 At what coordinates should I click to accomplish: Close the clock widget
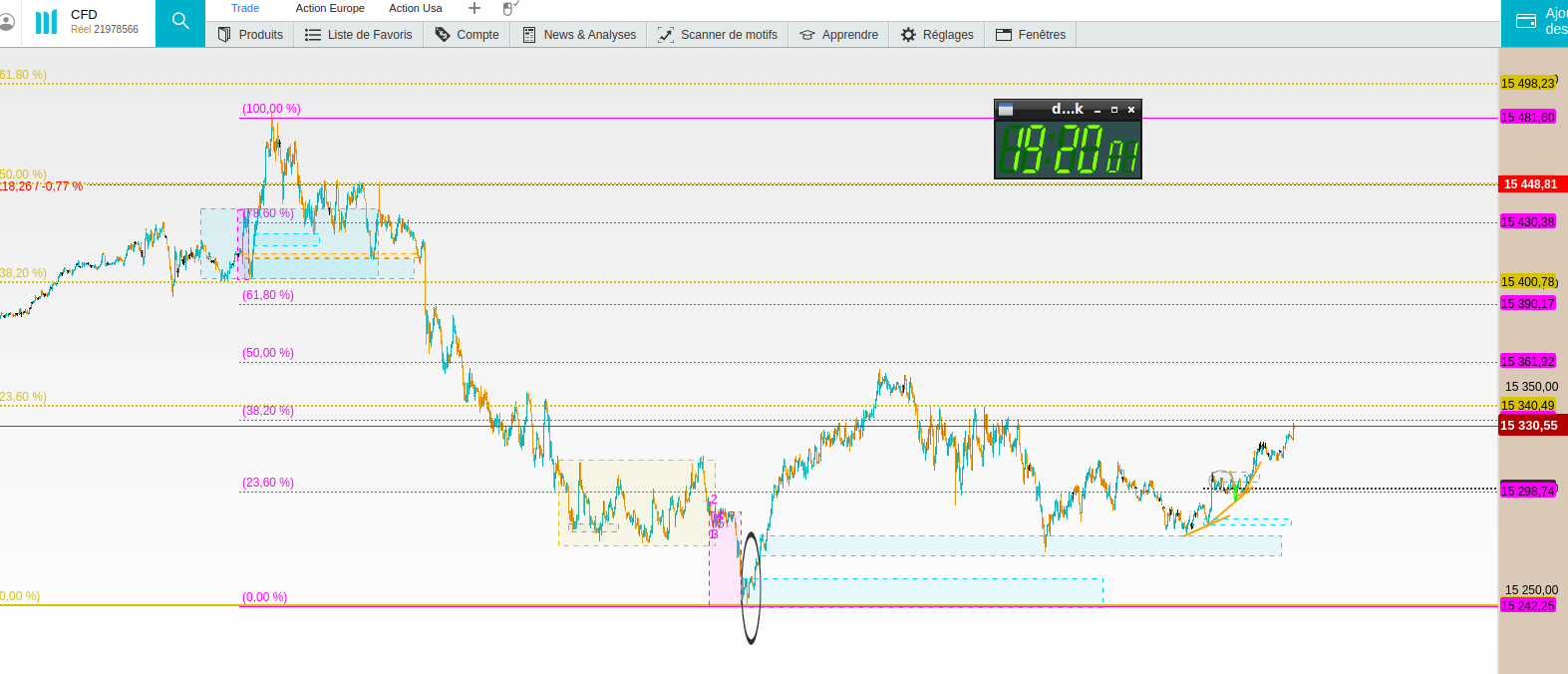1131,110
